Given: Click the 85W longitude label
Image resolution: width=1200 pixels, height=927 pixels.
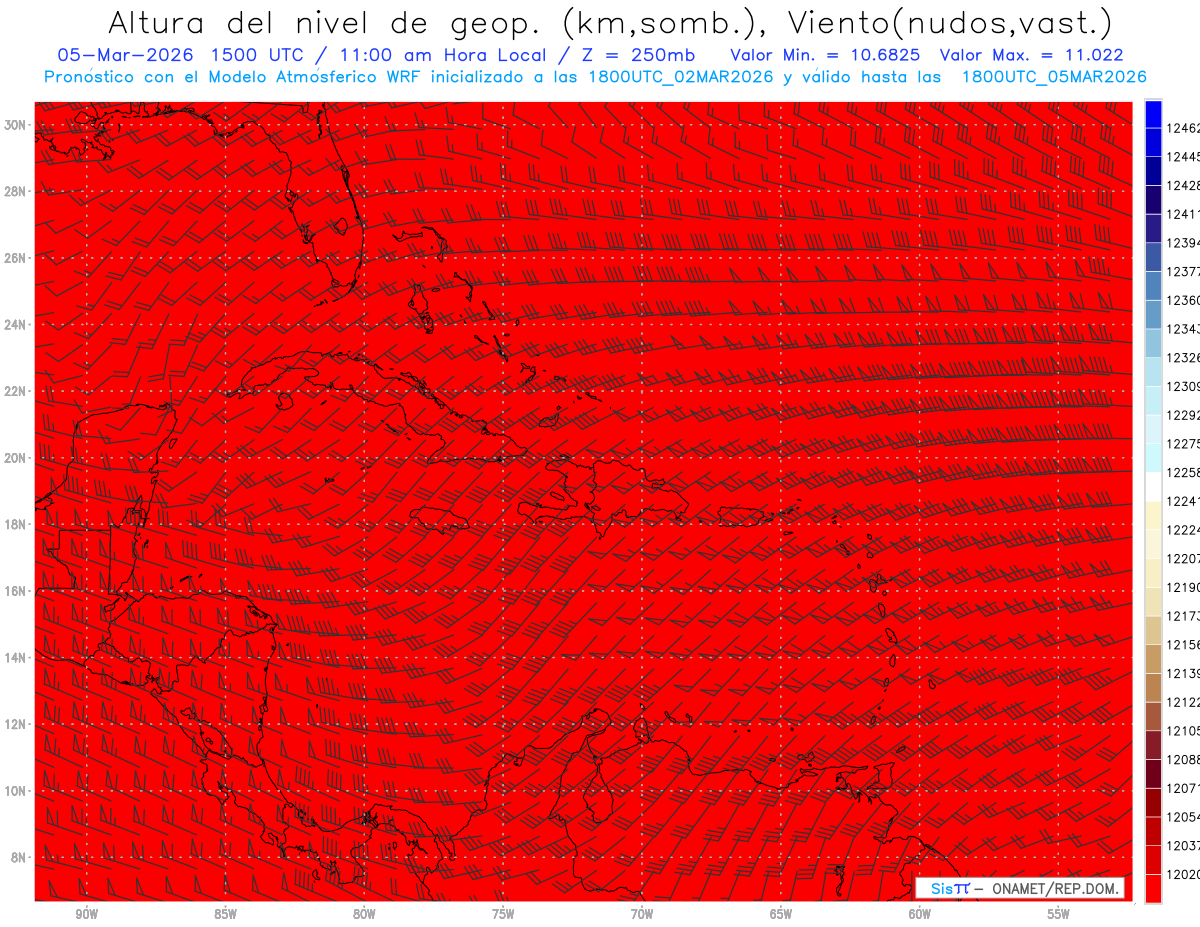Looking at the screenshot, I should [225, 915].
